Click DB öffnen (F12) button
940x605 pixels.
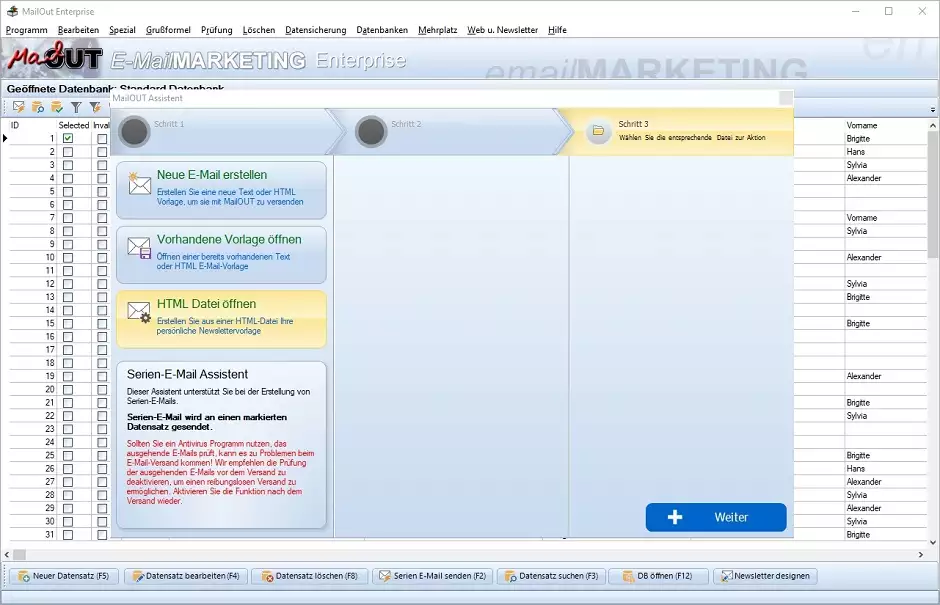[658, 576]
